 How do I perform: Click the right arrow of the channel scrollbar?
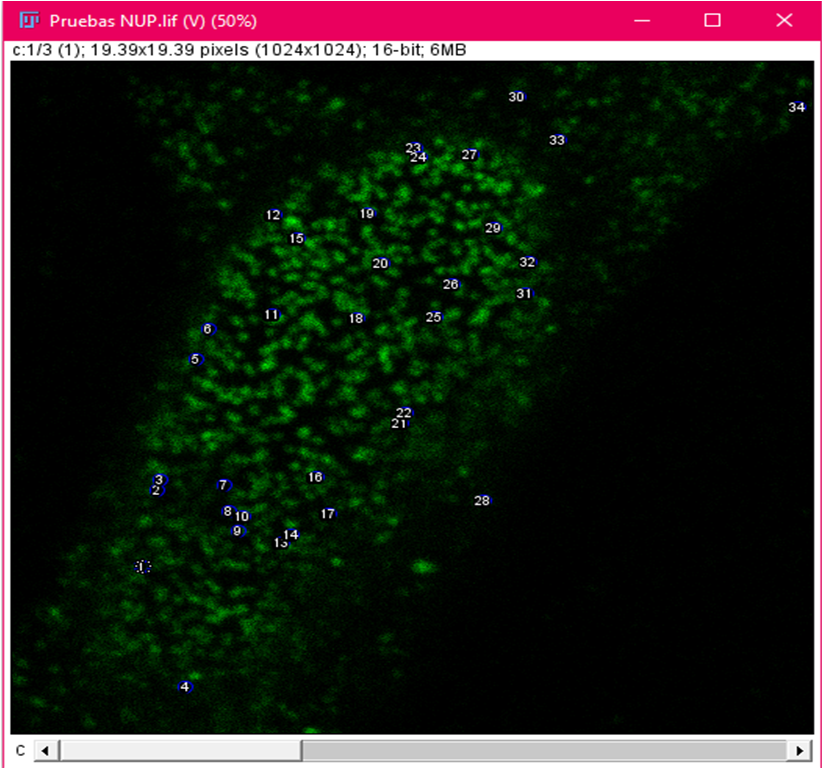(x=800, y=749)
